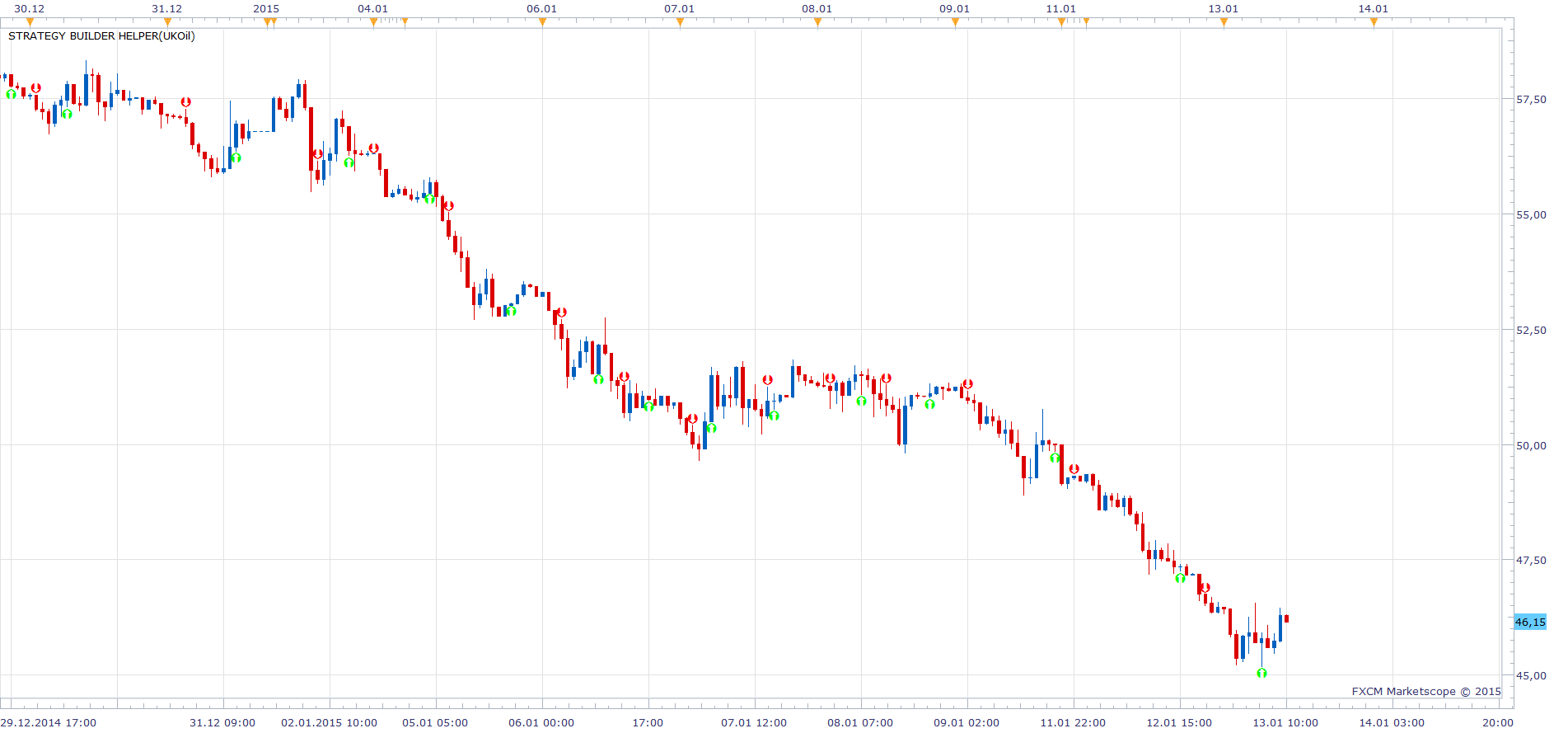The height and width of the screenshot is (733, 1568).
Task: Click the 13.01 10:00 label on the time axis
Action: [1285, 722]
